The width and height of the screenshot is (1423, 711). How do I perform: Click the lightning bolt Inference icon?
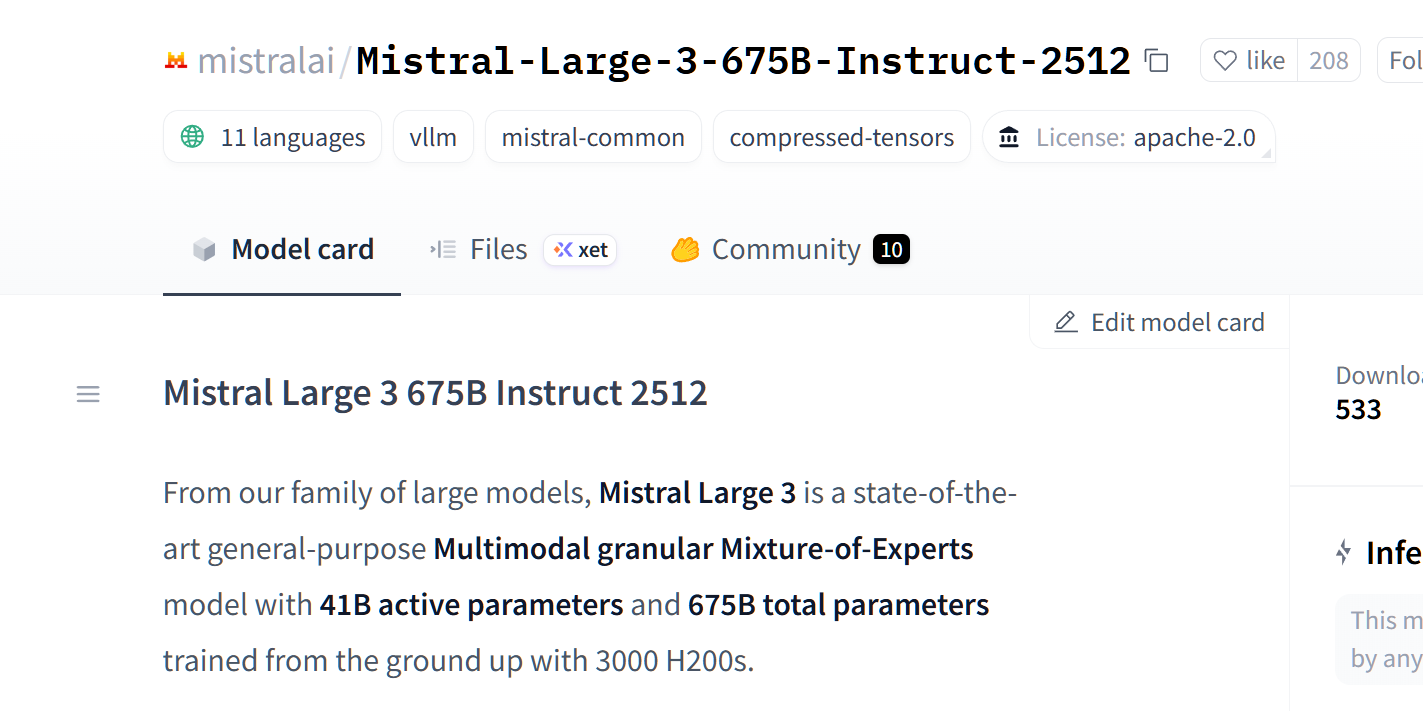[1344, 552]
